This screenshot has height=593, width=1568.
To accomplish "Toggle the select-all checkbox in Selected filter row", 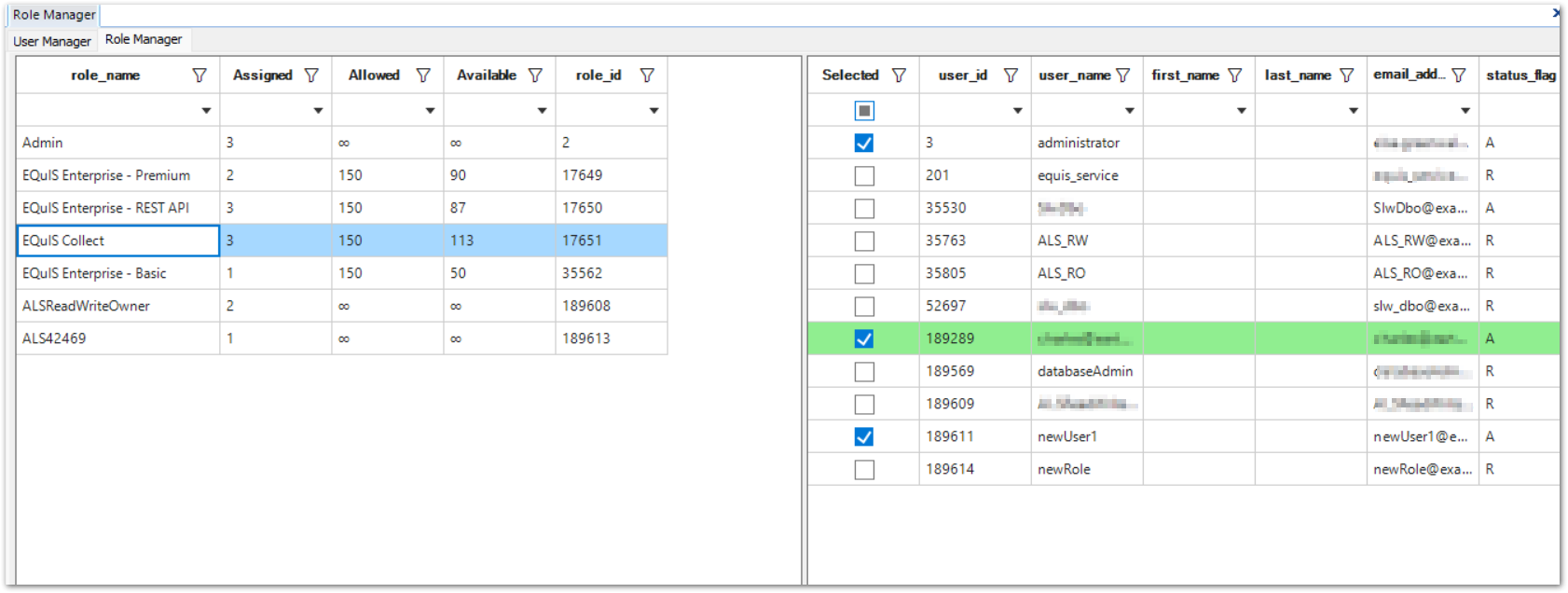I will tap(864, 111).
